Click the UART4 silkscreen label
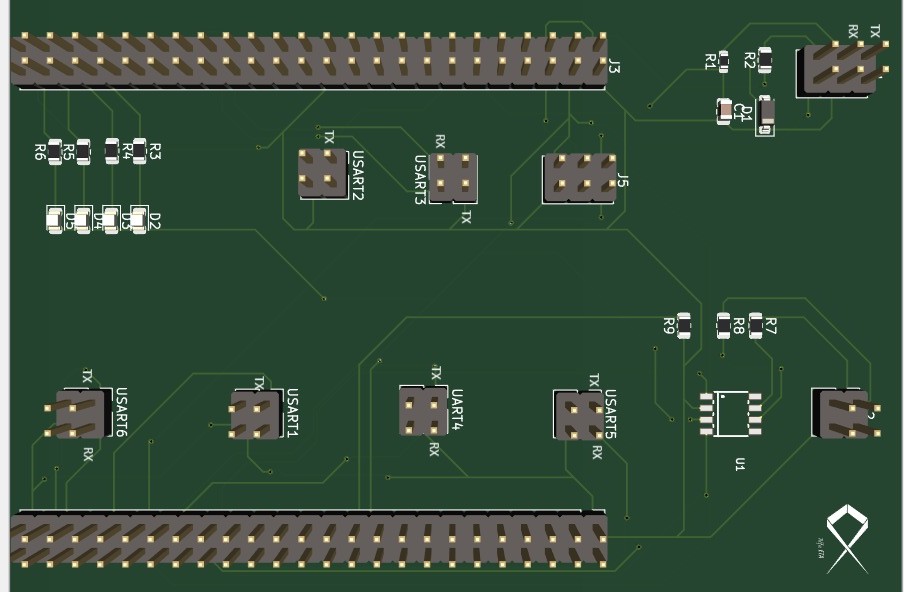Image resolution: width=904 pixels, height=592 pixels. 457,410
